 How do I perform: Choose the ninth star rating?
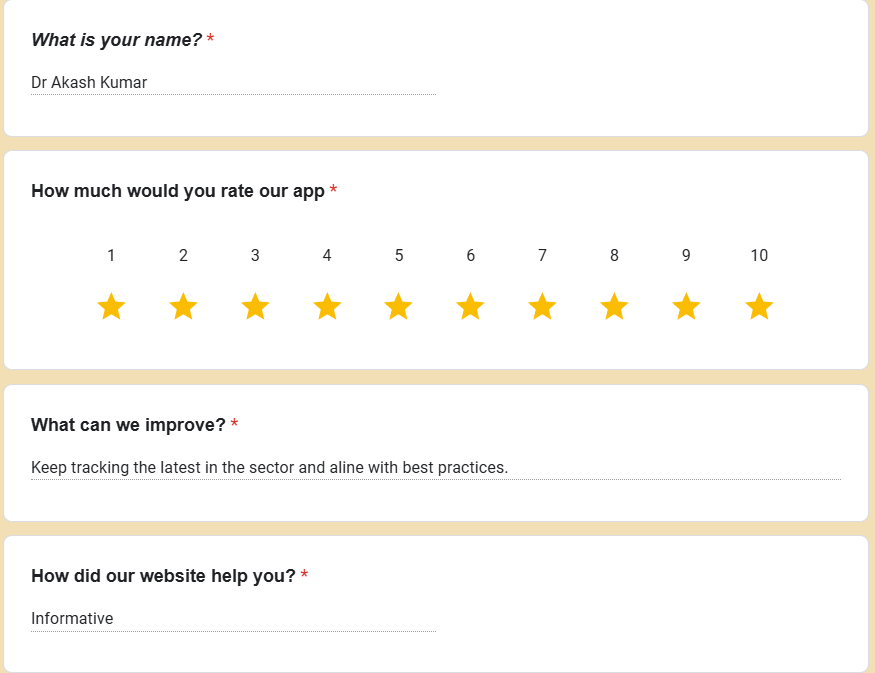686,307
